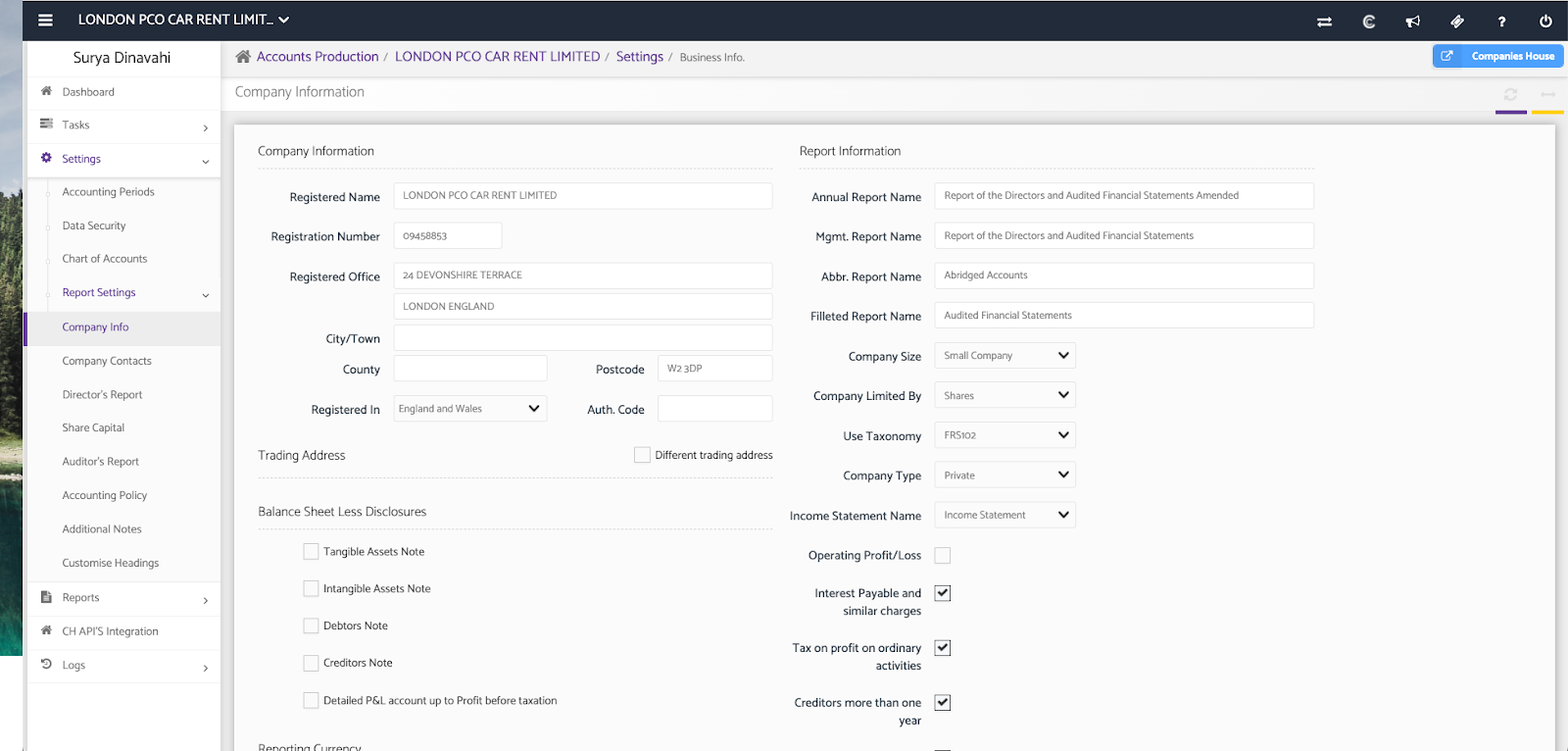Click the Dashboard home icon in sidebar
Viewport: 1568px width, 751px height.
(x=46, y=91)
